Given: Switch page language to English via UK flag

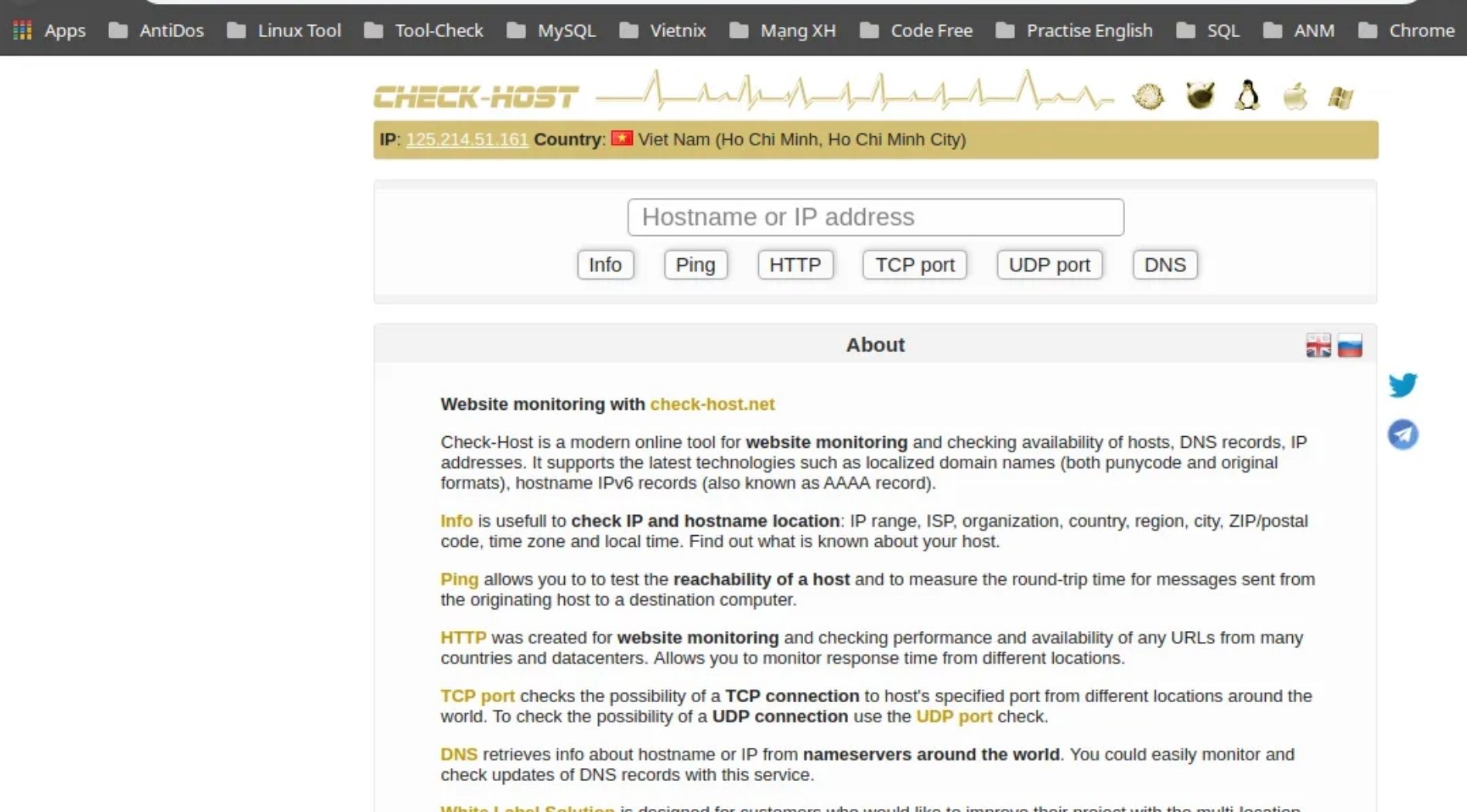Looking at the screenshot, I should [x=1318, y=346].
